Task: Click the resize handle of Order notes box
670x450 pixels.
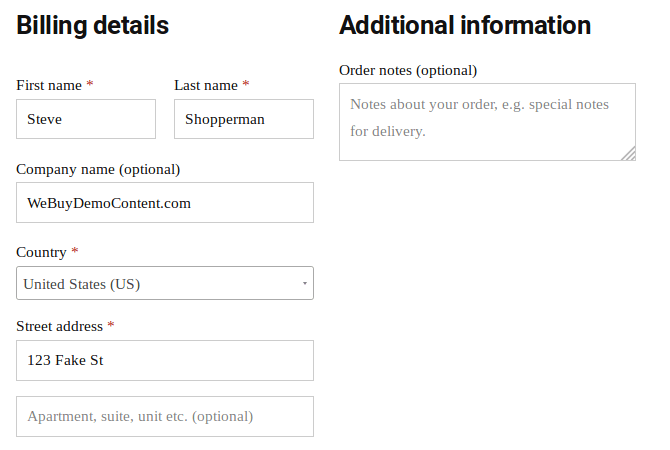Action: coord(628,153)
